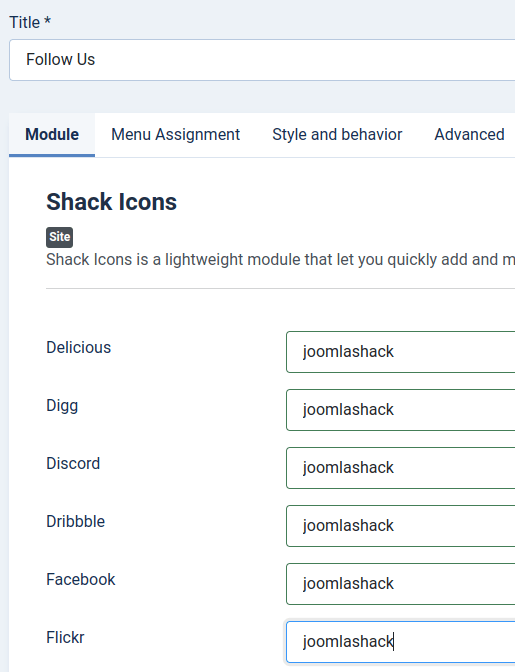Open the Style and behavior tab

tap(337, 135)
